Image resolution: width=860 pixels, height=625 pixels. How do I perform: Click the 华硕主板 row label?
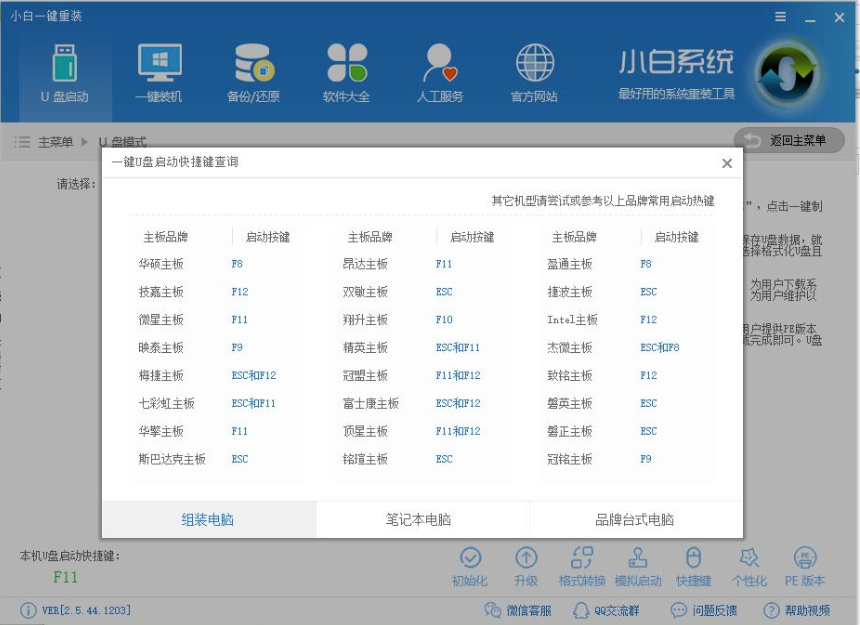tap(161, 264)
